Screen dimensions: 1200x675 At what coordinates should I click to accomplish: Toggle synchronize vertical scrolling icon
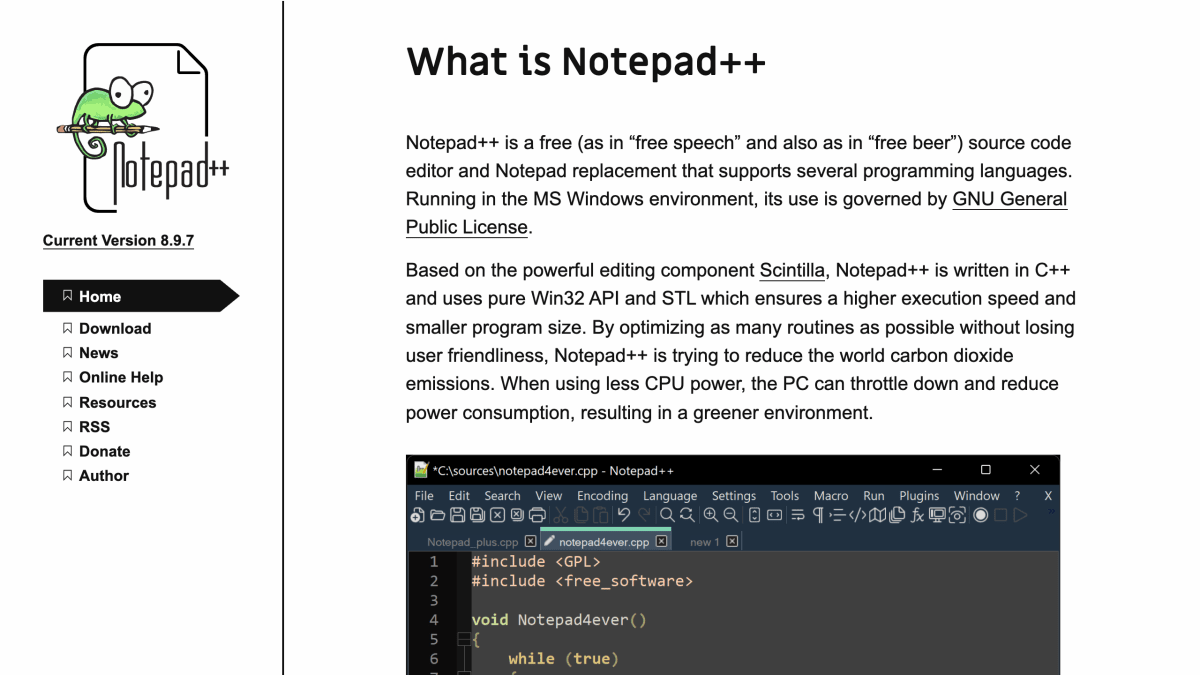(x=754, y=515)
